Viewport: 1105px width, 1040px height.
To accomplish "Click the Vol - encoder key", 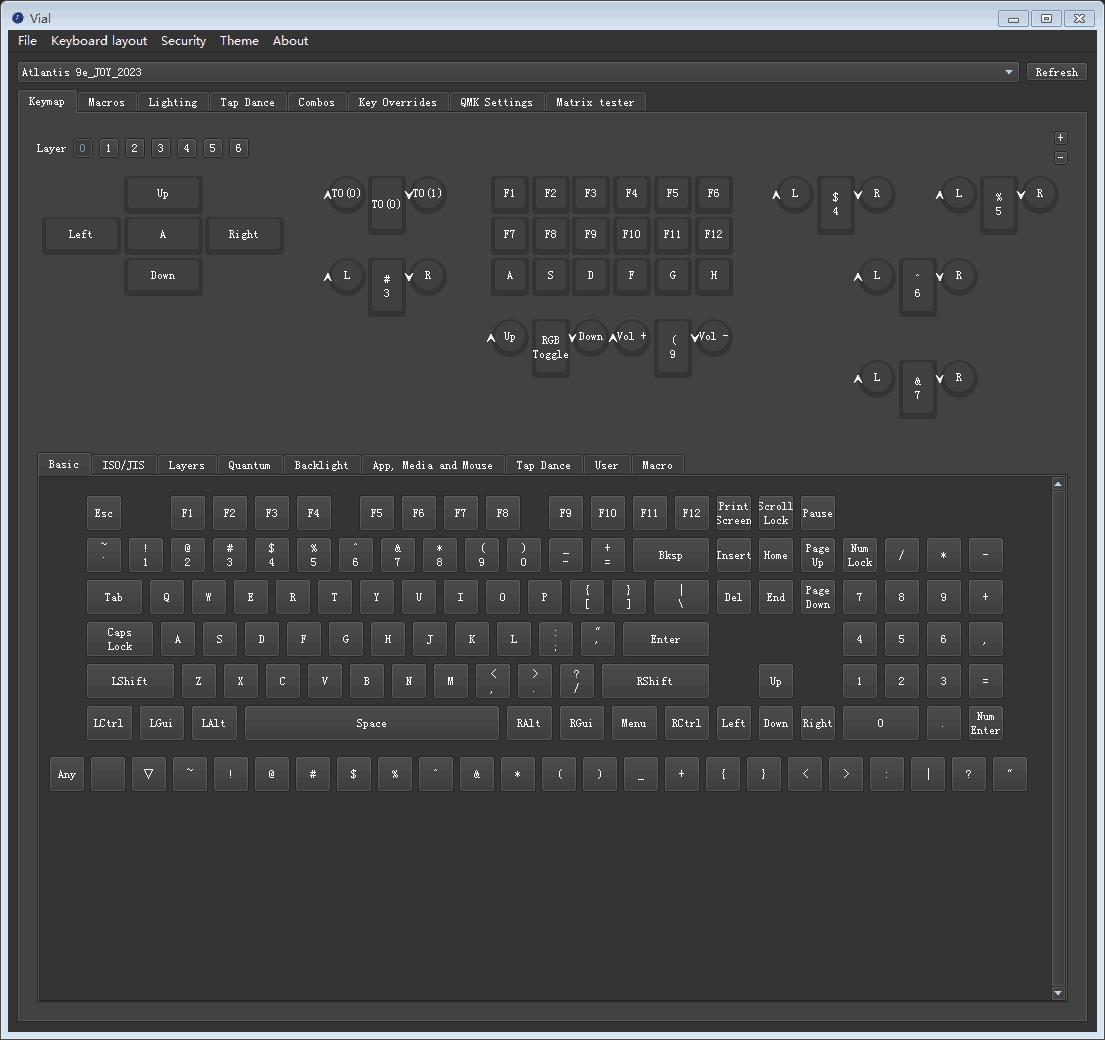I will click(713, 337).
